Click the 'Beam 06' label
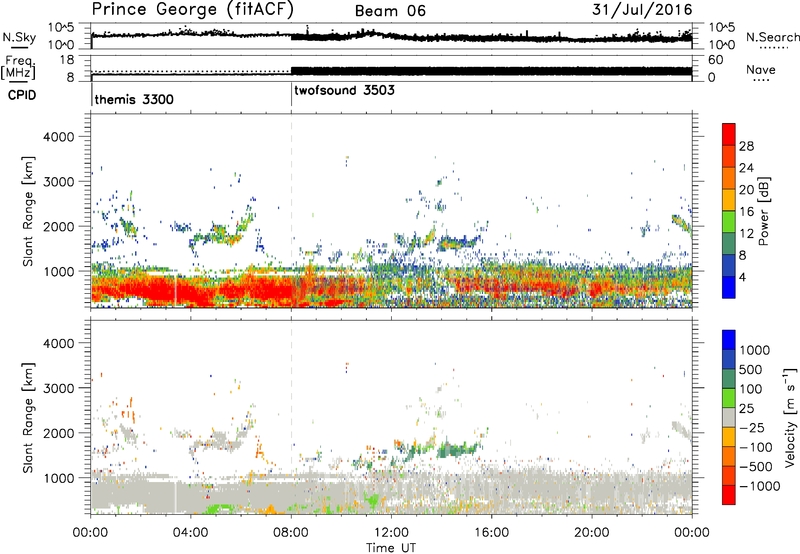800x554 pixels. [390, 11]
